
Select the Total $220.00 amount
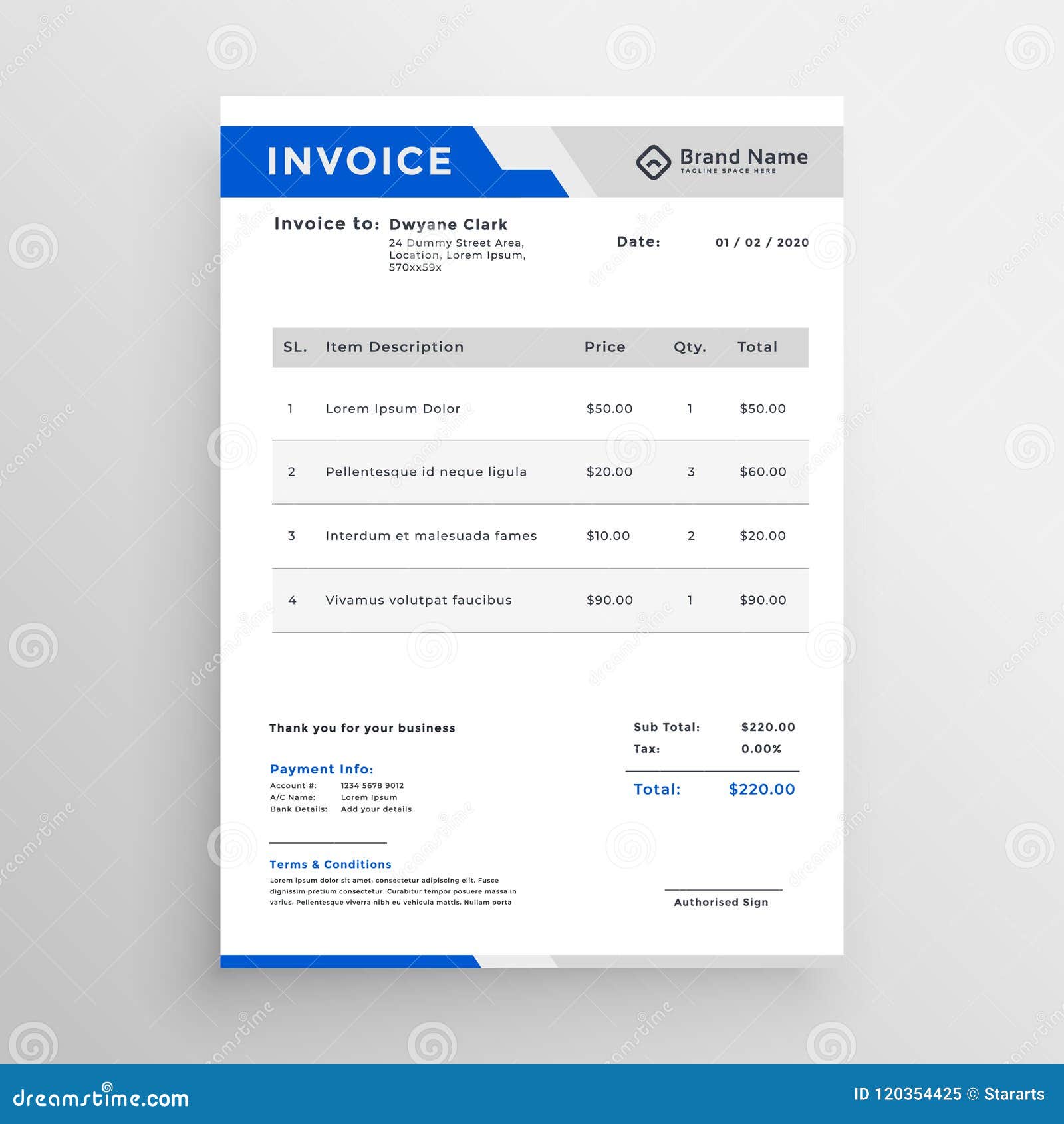pyautogui.click(x=762, y=789)
